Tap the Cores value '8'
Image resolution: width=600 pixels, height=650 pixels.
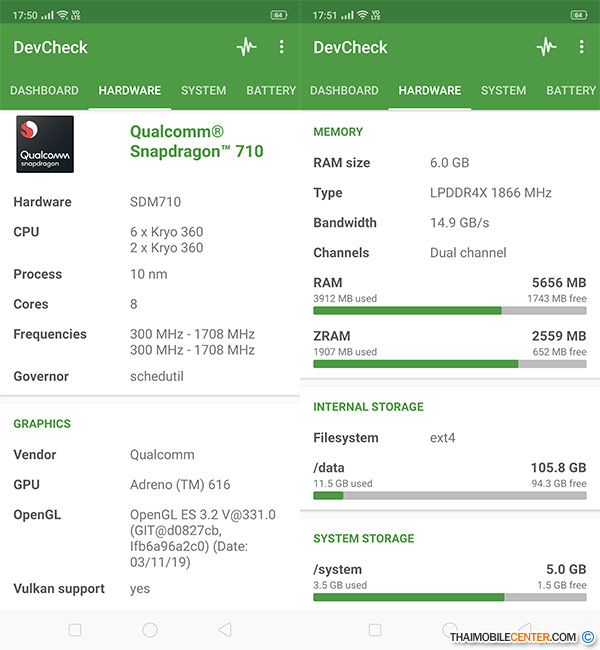(134, 304)
